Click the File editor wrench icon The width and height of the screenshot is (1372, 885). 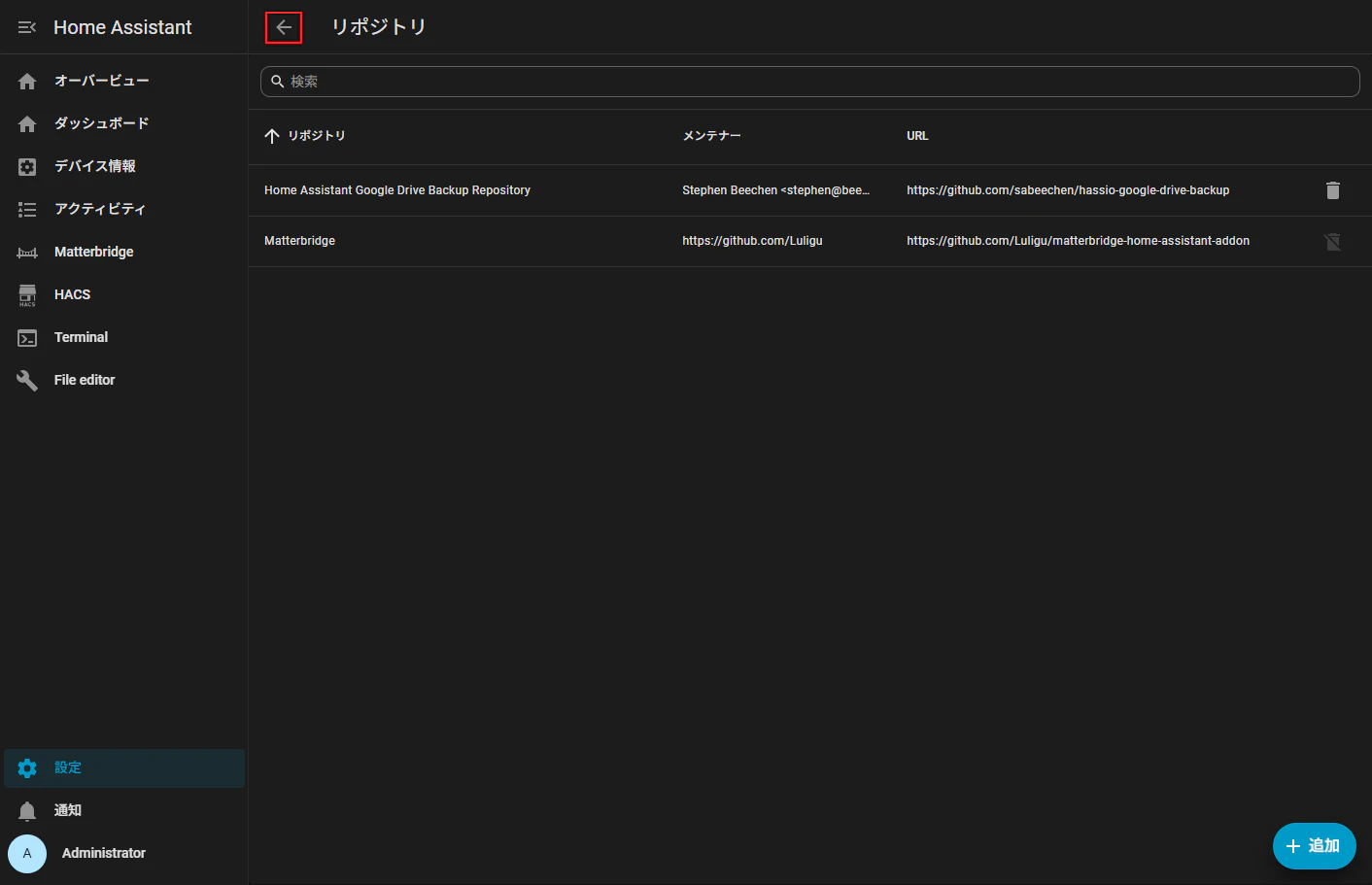[27, 381]
